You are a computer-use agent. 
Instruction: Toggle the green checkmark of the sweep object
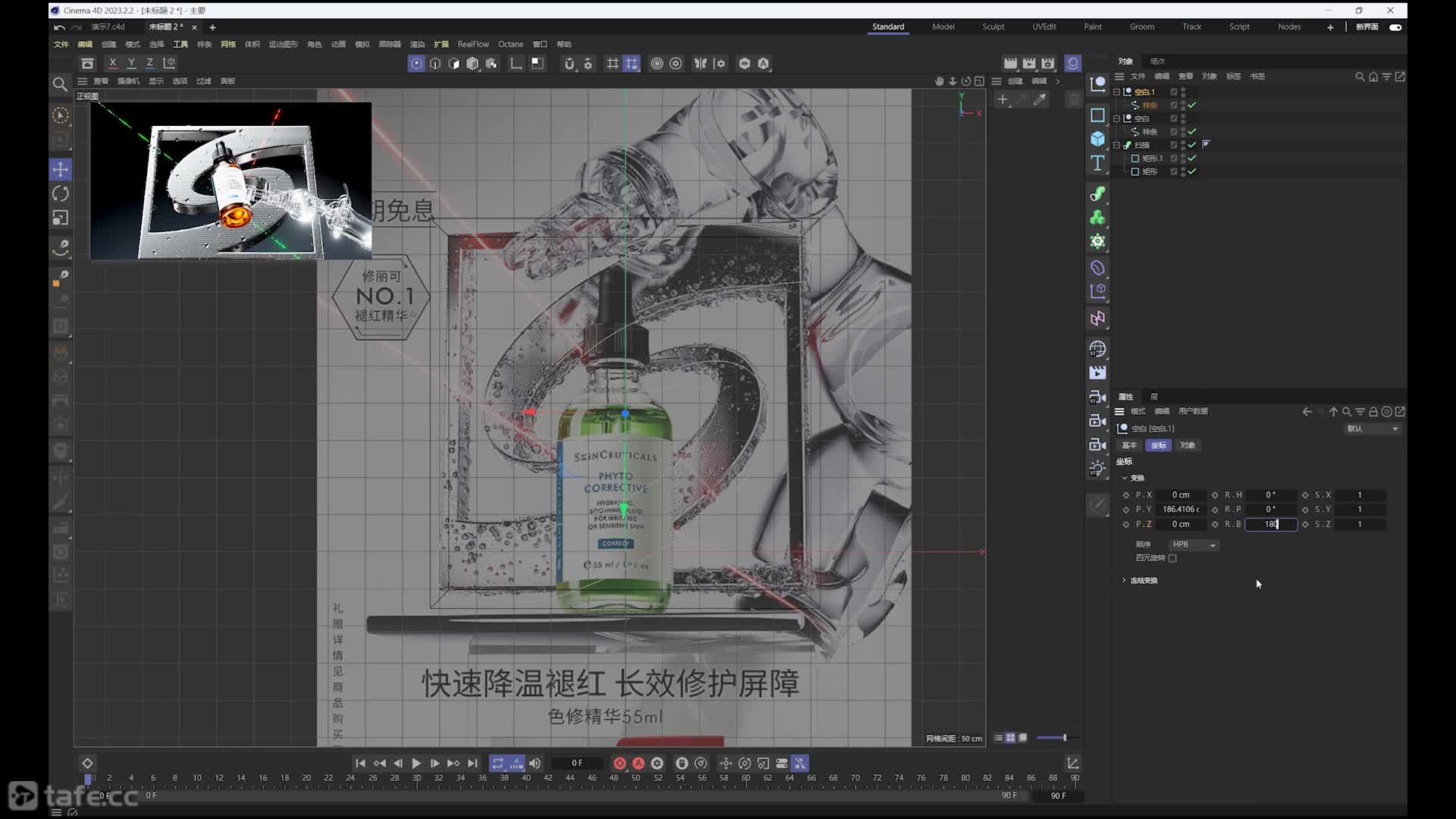pos(1192,145)
